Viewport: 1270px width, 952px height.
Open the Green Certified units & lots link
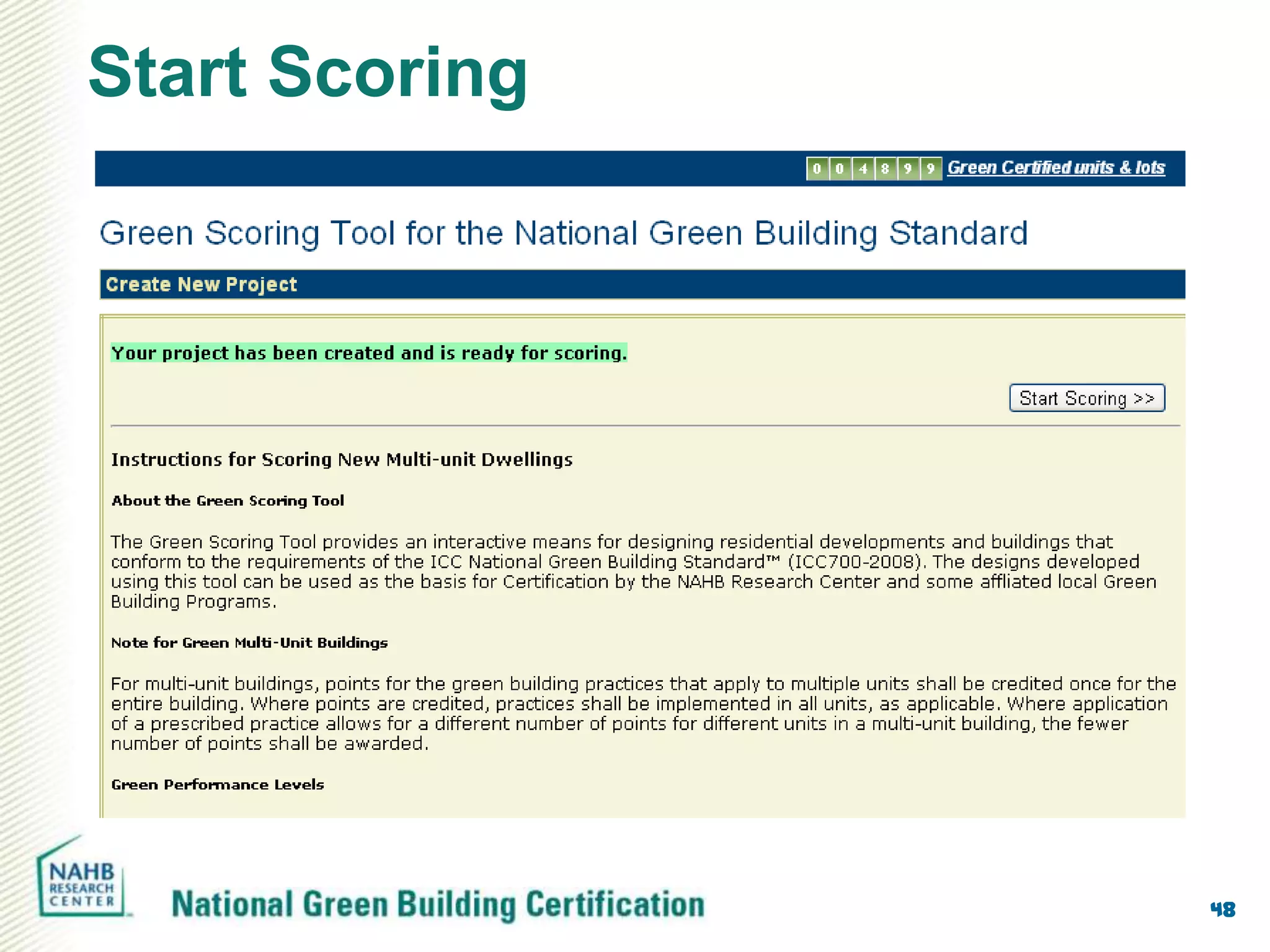(1056, 168)
